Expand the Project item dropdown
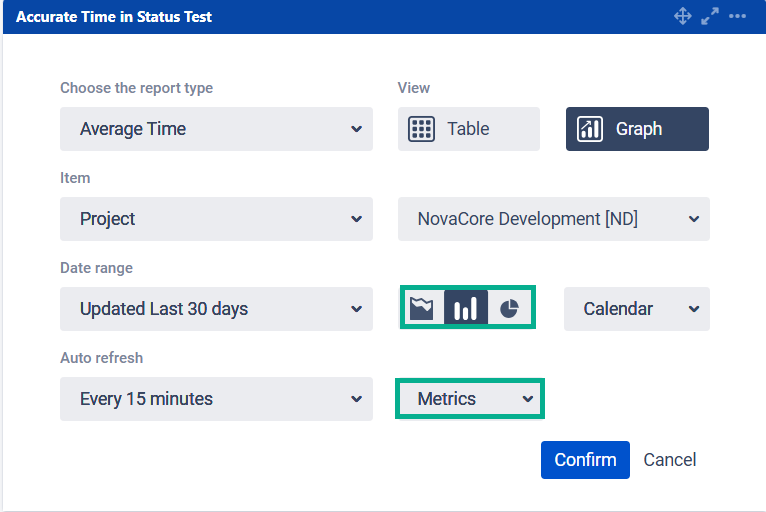 (216, 219)
